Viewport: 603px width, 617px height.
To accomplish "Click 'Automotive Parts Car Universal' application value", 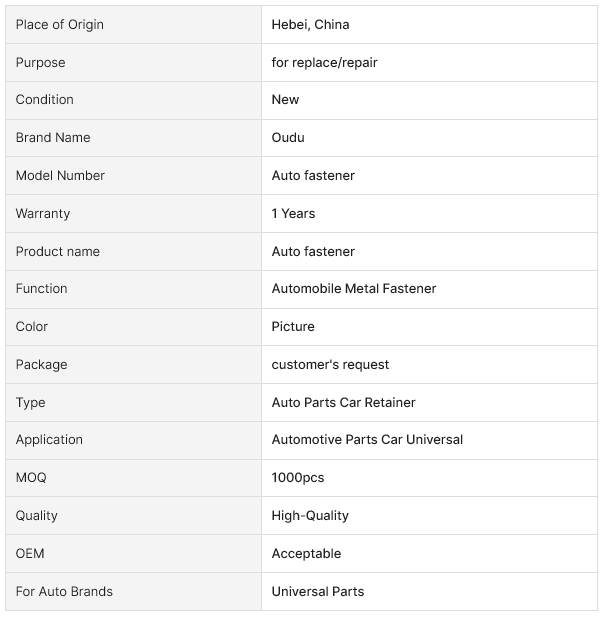I will coord(367,439).
